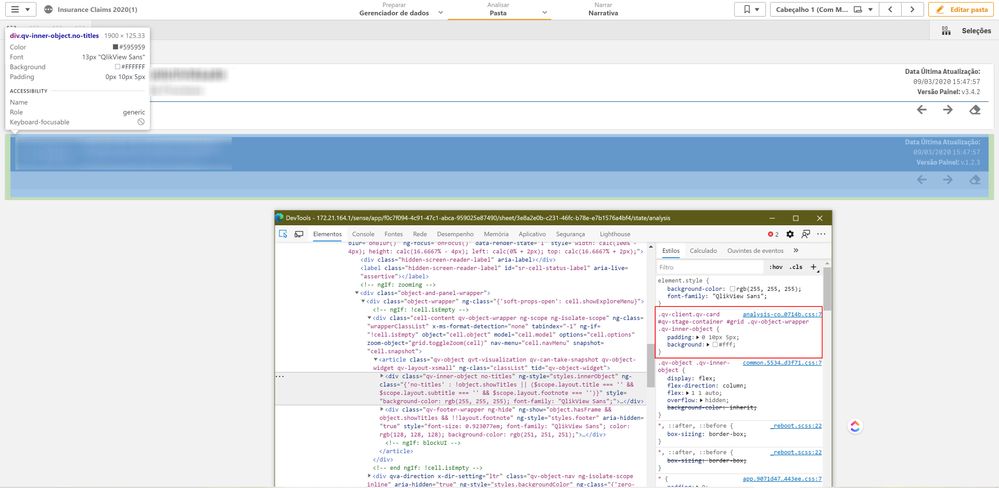999x488 pixels.
Task: Click the Editar pasta button
Action: 961,10
